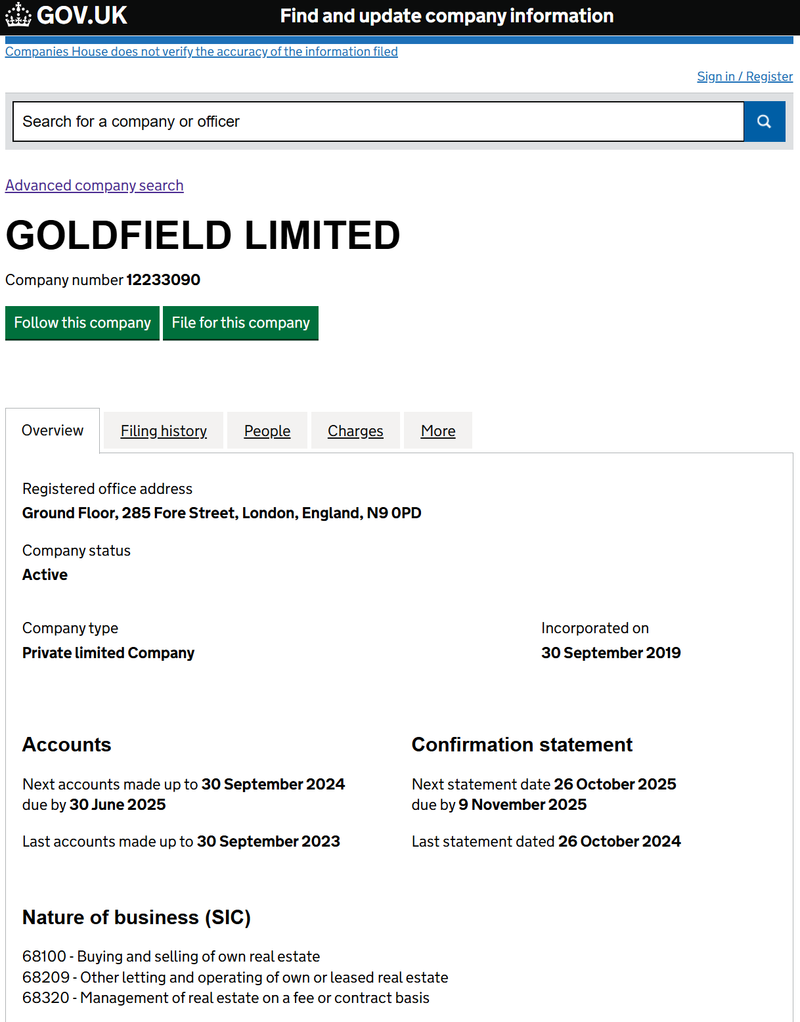The width and height of the screenshot is (800, 1022).
Task: Click the GOV.UK crown logo
Action: [x=18, y=15]
